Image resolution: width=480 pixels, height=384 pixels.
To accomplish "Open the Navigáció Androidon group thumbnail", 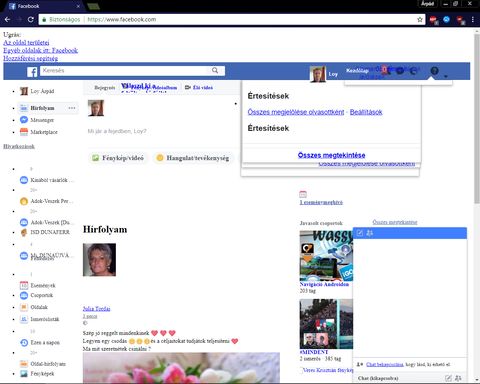I will pyautogui.click(x=326, y=256).
